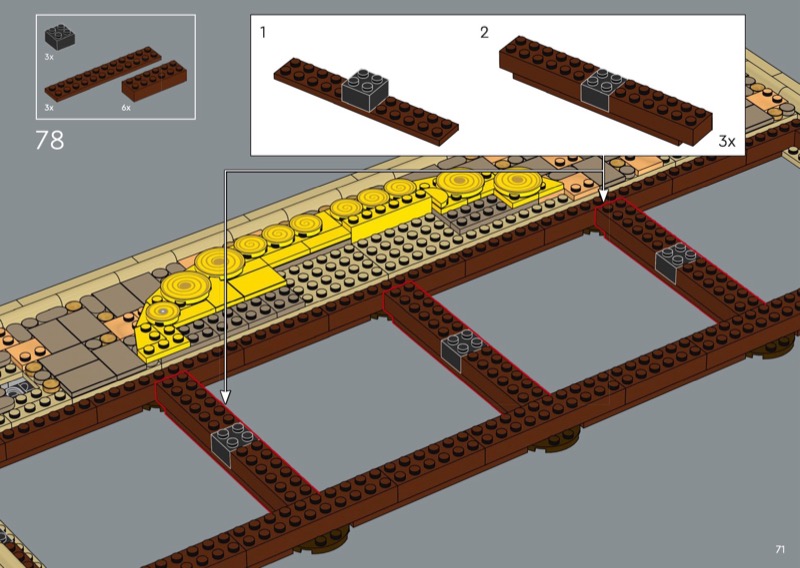Image resolution: width=800 pixels, height=568 pixels.
Task: Click the short brown brick in parts list
Action: (x=154, y=82)
